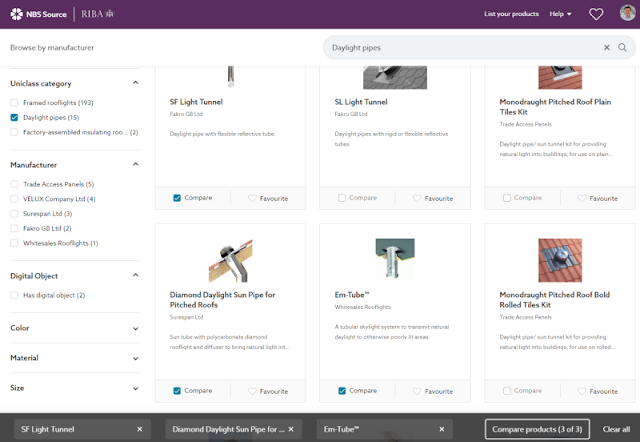The image size is (640, 442).
Task: Remove Diamond Daylight Sun Pipe from compare bar
Action: point(291,429)
